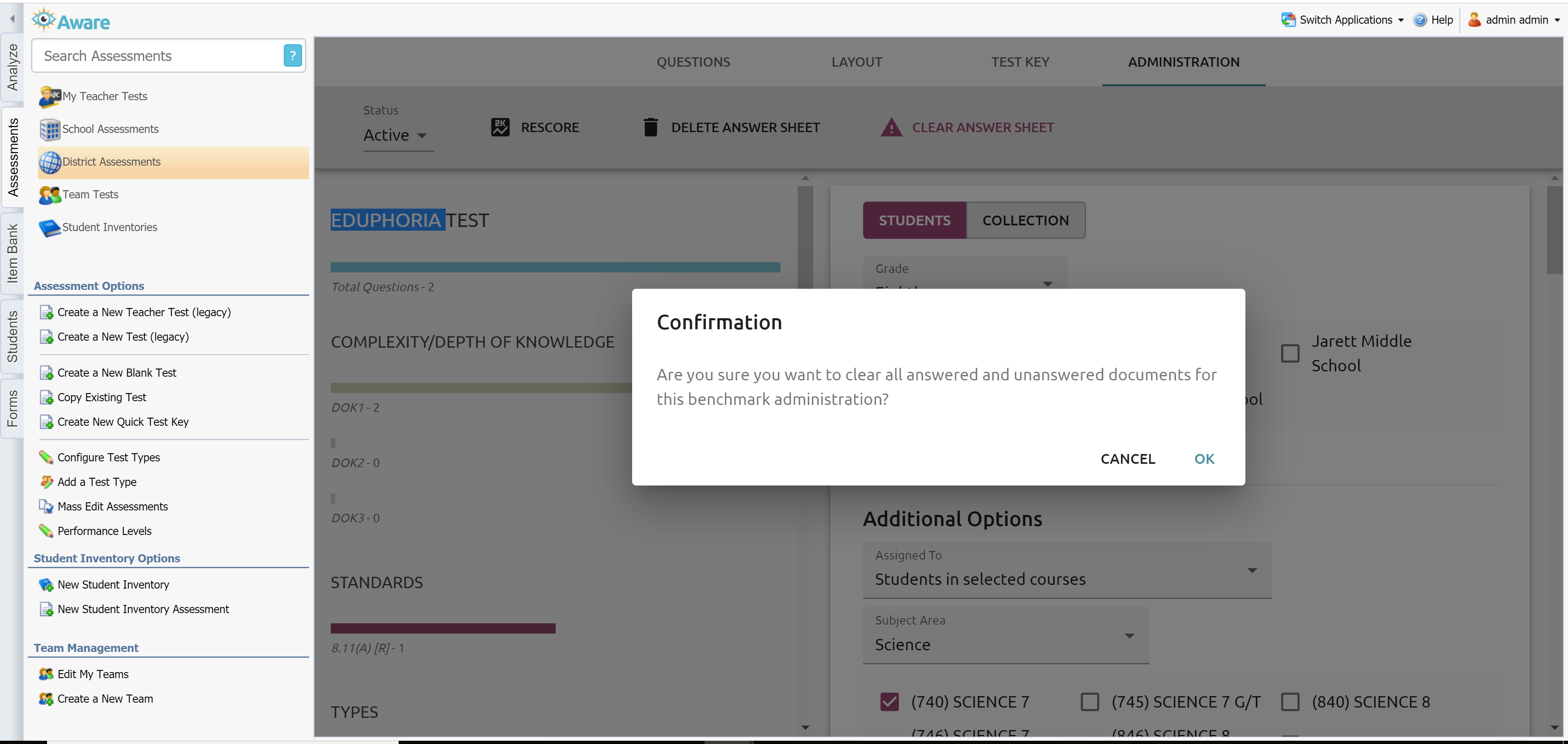The width and height of the screenshot is (1568, 744).
Task: Click the Team Tests people icon
Action: (x=49, y=195)
